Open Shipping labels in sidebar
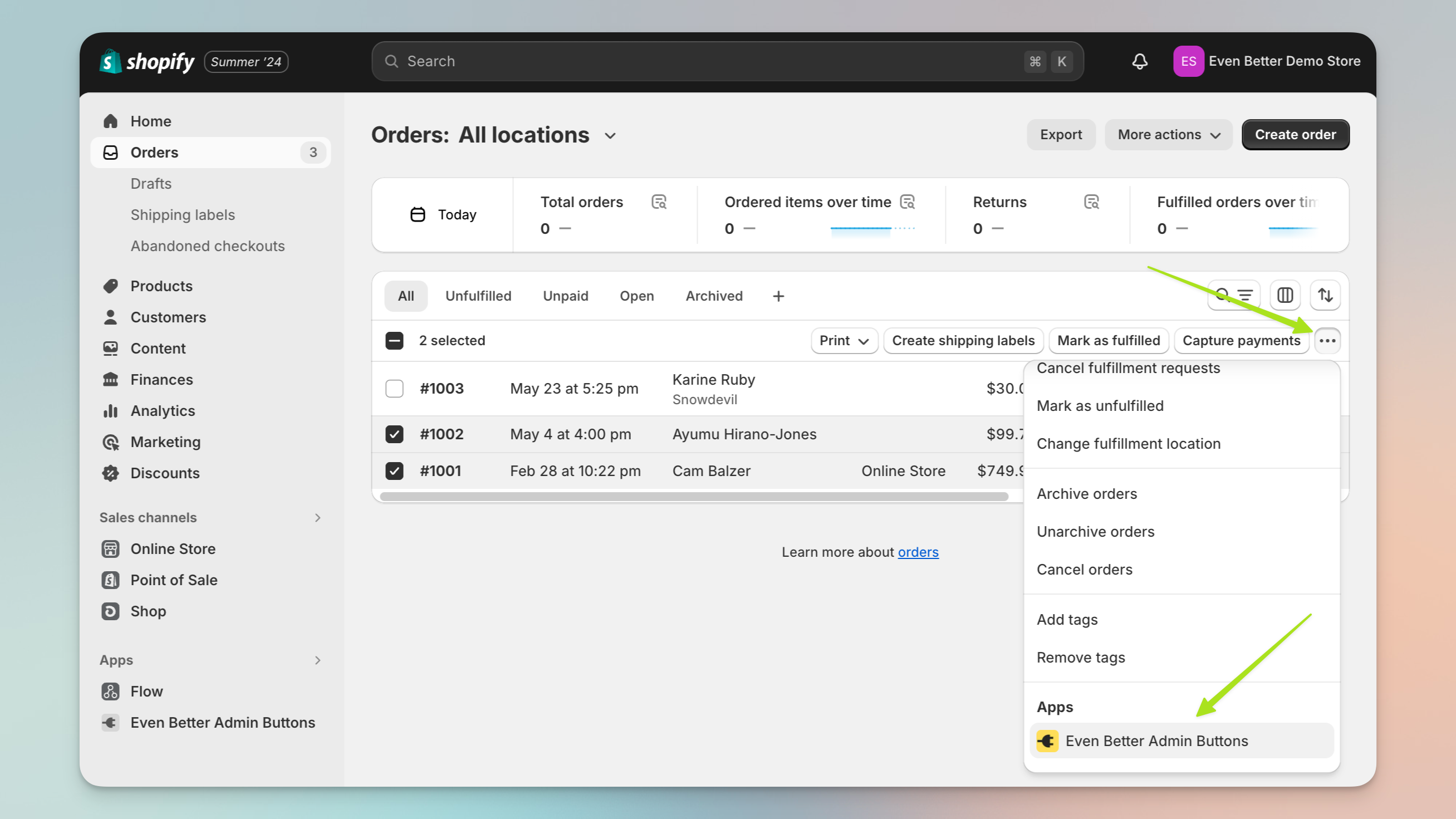This screenshot has width=1456, height=819. [x=183, y=214]
